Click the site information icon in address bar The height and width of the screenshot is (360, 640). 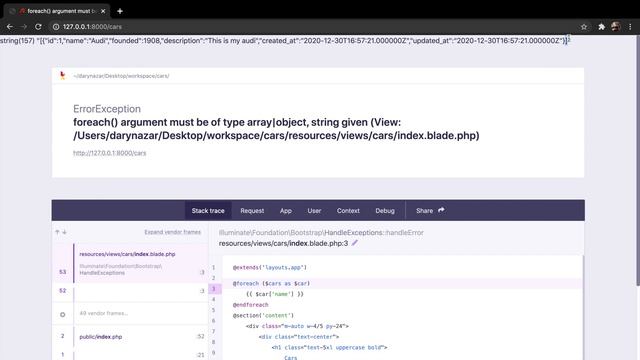pos(56,27)
